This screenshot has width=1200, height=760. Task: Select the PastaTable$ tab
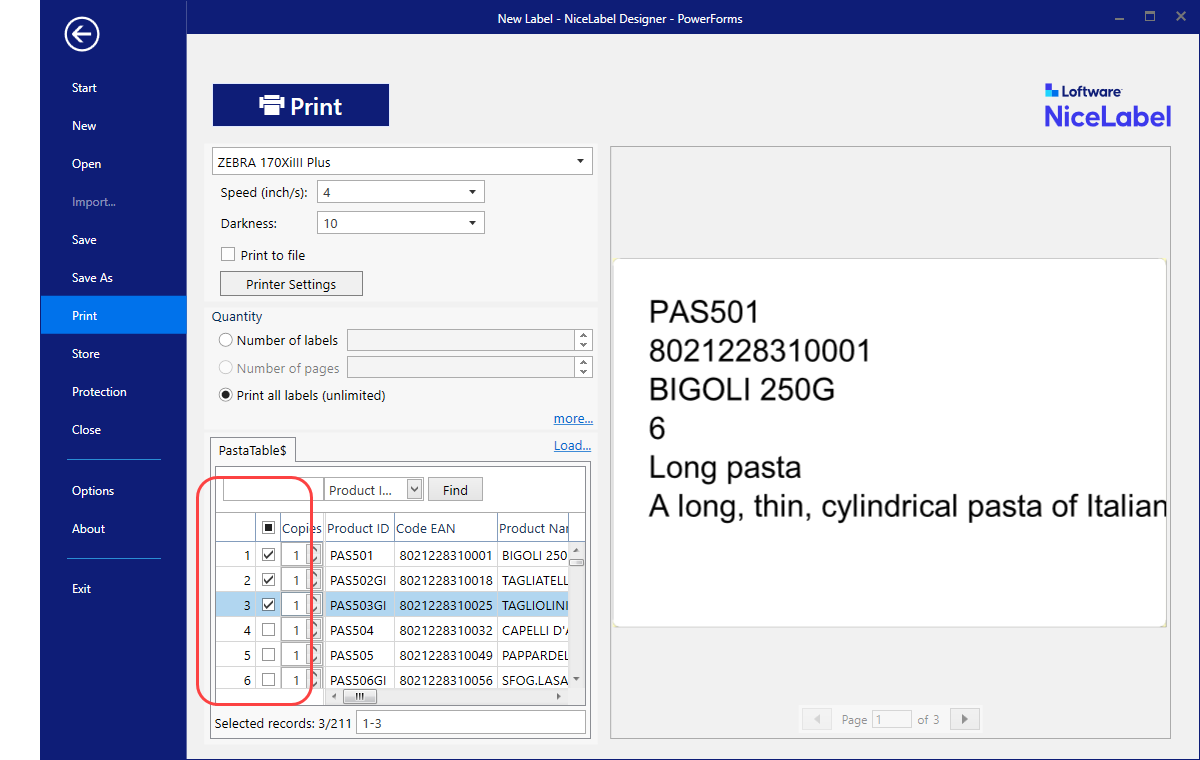(x=253, y=450)
